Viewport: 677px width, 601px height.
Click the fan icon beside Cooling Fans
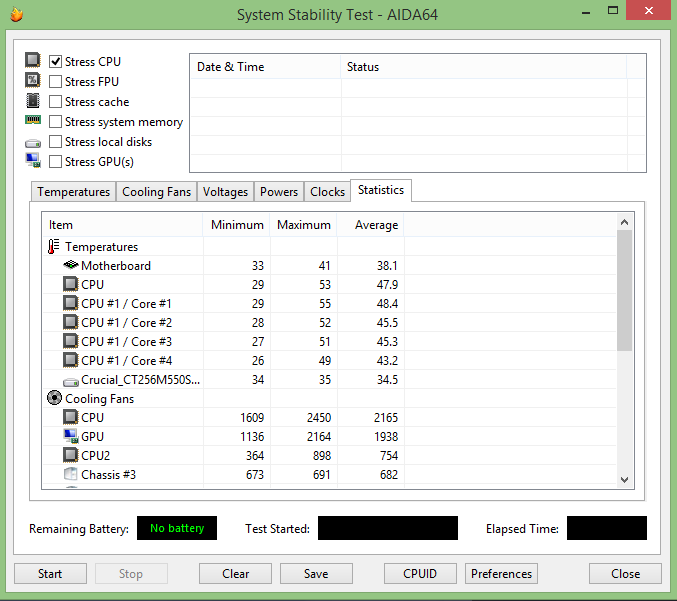54,398
